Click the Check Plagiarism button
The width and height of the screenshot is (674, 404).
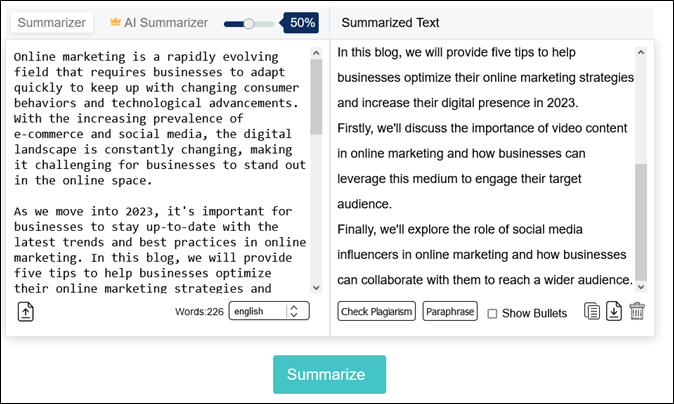(376, 311)
